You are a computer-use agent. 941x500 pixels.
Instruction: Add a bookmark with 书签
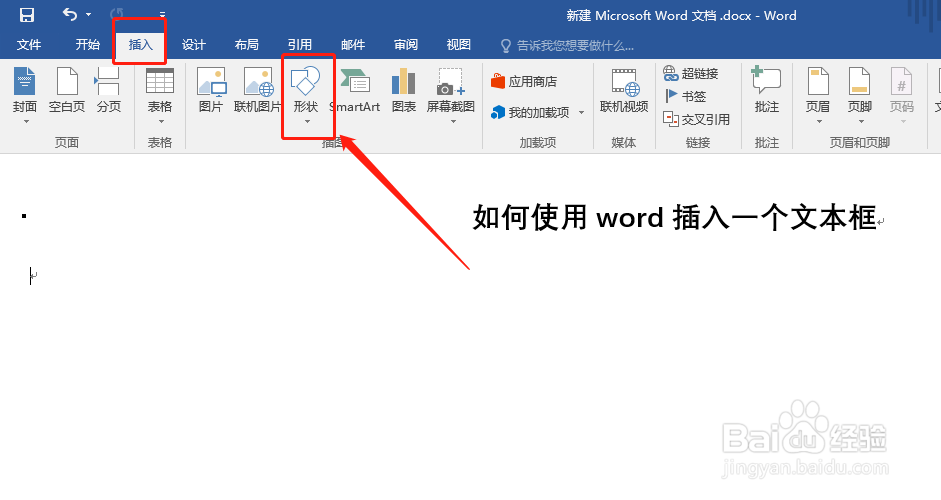[x=685, y=96]
